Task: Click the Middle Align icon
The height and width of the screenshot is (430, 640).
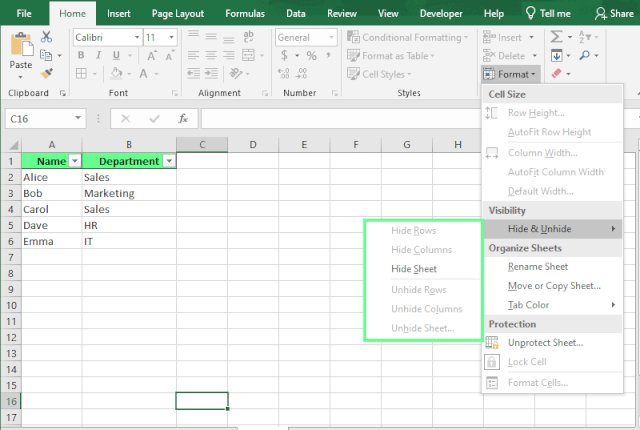Action: tap(211, 36)
